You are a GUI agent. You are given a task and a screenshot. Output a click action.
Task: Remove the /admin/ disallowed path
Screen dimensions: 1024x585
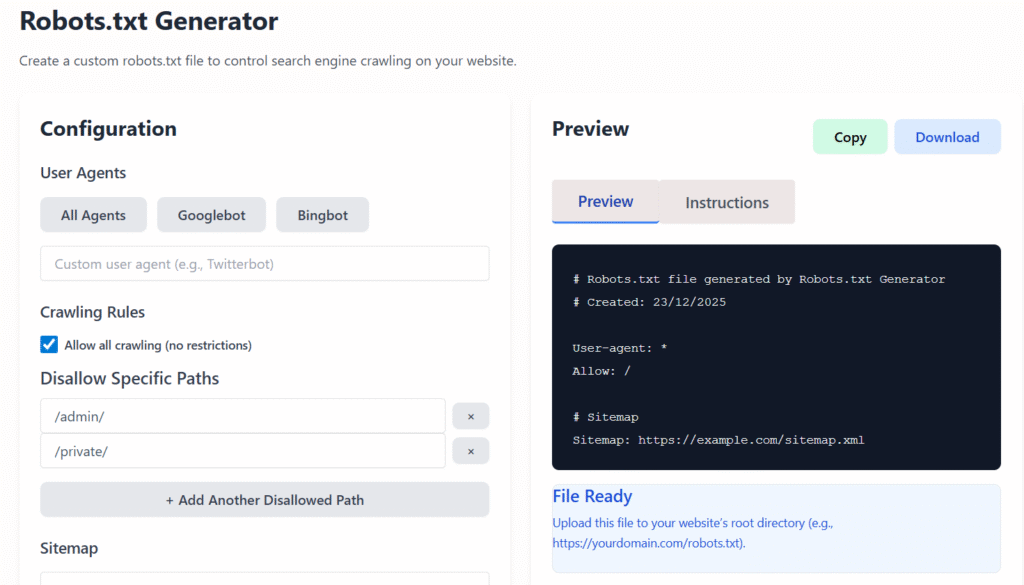[470, 415]
